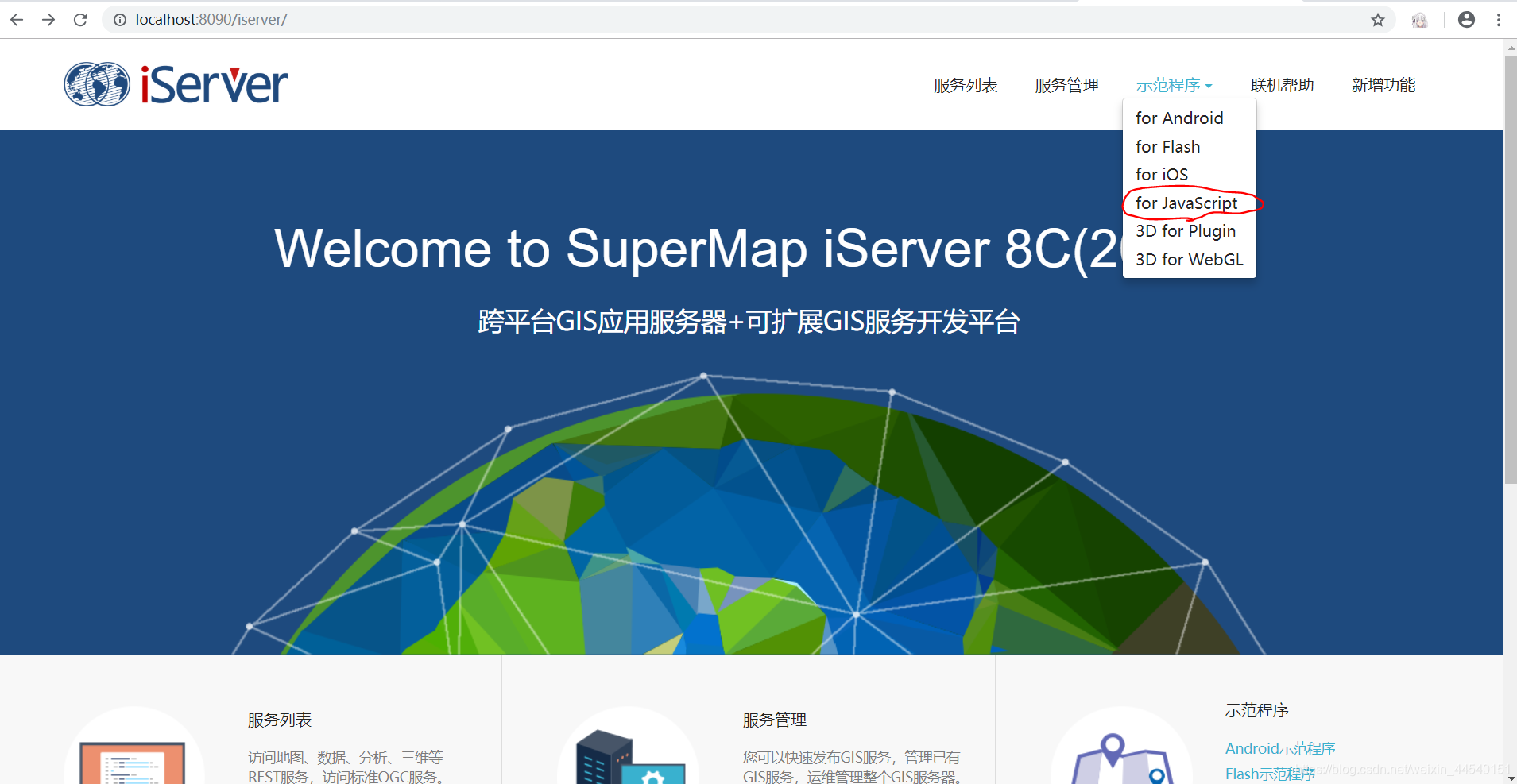
Task: Open the Chrome profile account icon
Action: pos(1467,20)
